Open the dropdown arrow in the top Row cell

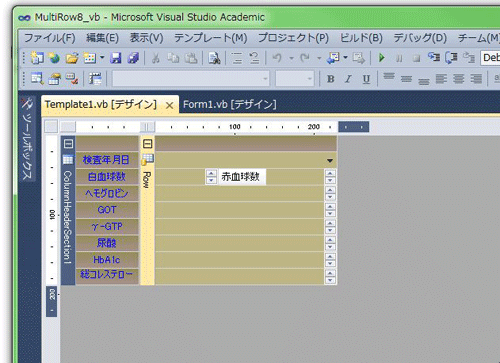click(x=330, y=161)
